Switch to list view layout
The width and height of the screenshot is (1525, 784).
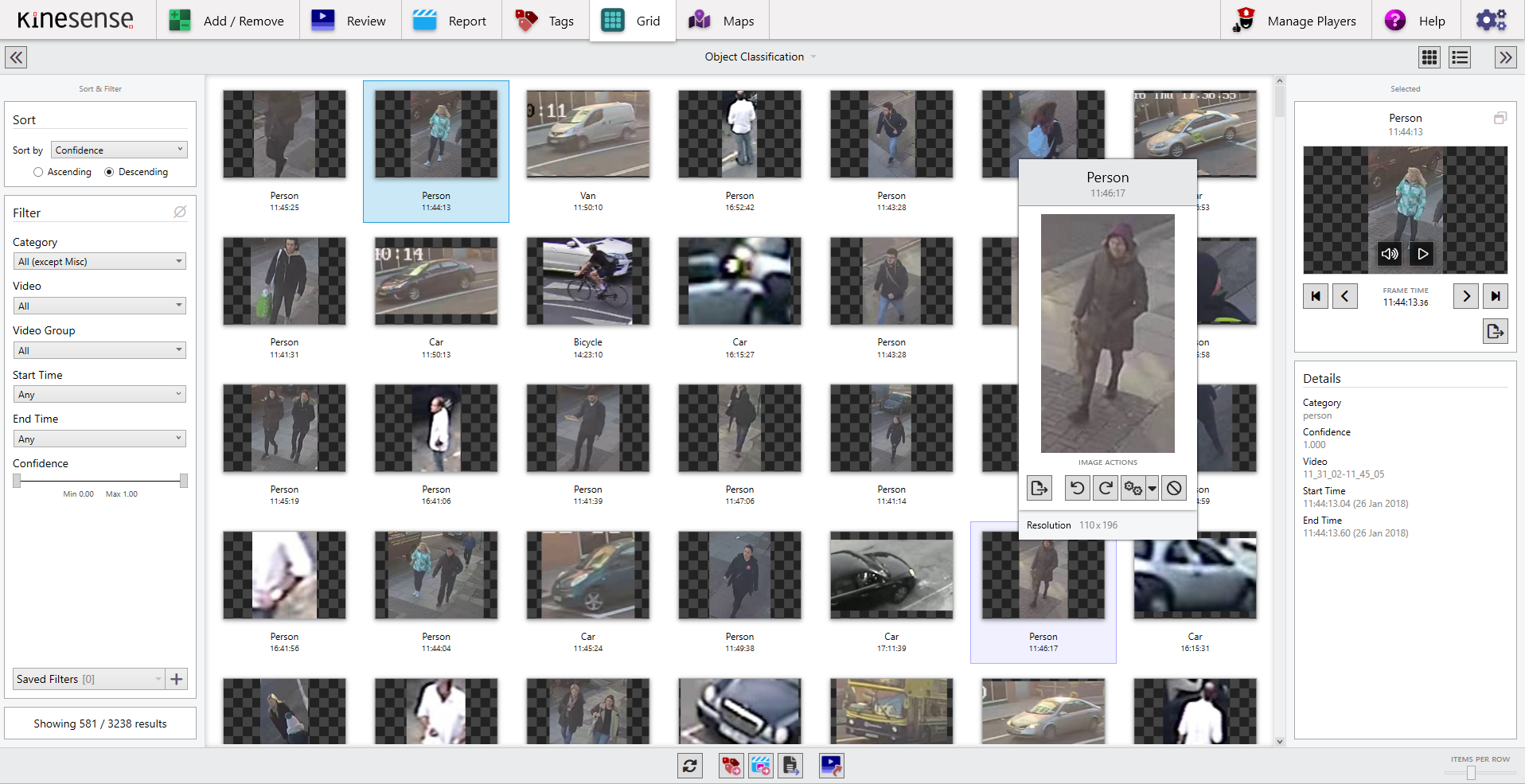1460,57
